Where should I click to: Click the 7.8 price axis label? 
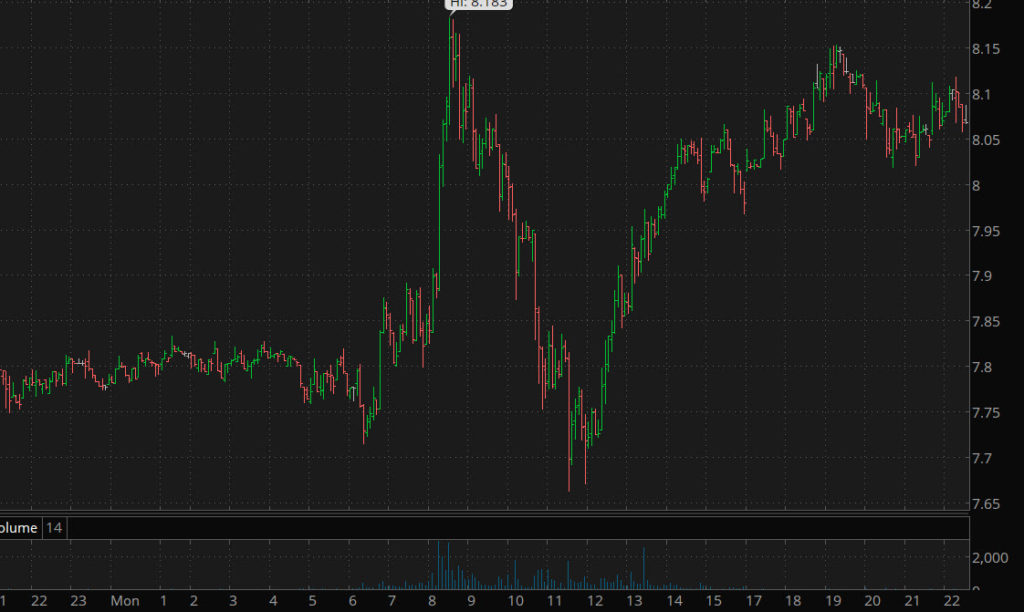[x=981, y=367]
